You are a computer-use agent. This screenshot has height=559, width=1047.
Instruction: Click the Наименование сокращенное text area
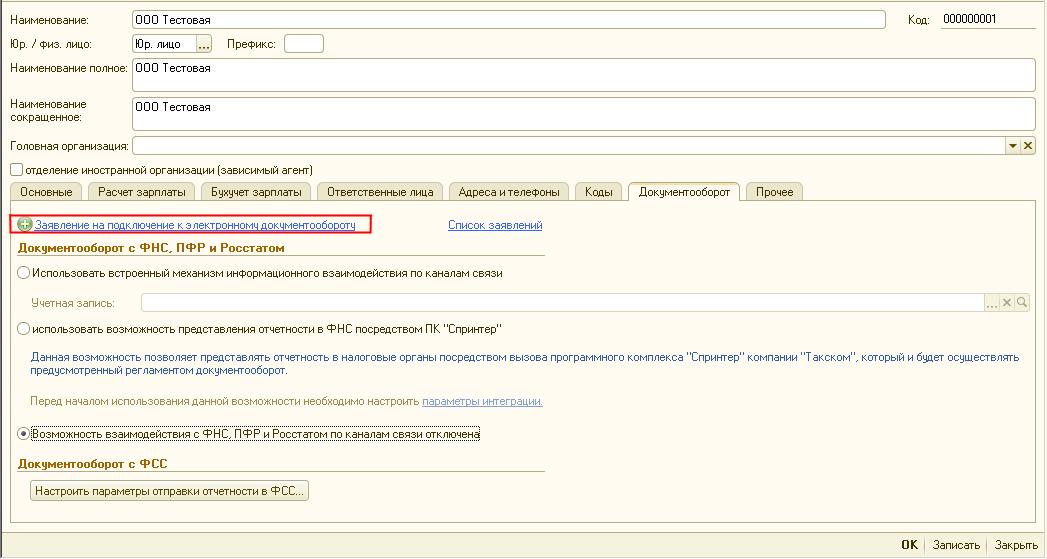pyautogui.click(x=584, y=114)
